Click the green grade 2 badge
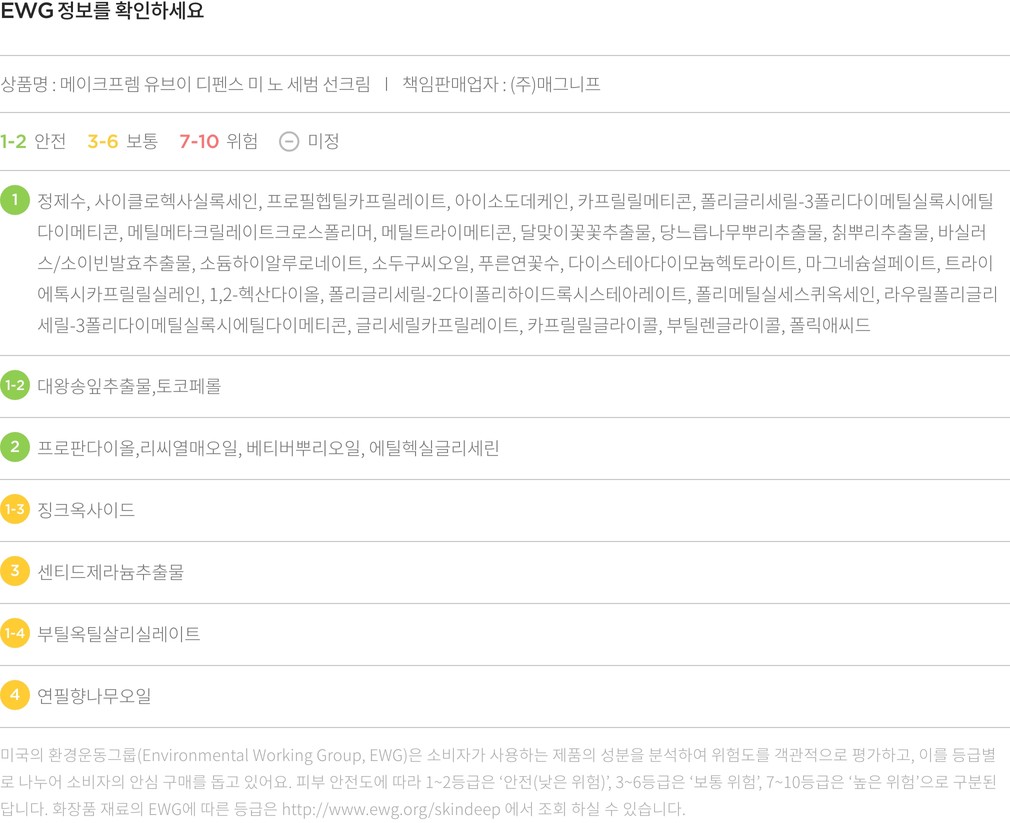Screen dimensions: 1010x823 point(15,447)
